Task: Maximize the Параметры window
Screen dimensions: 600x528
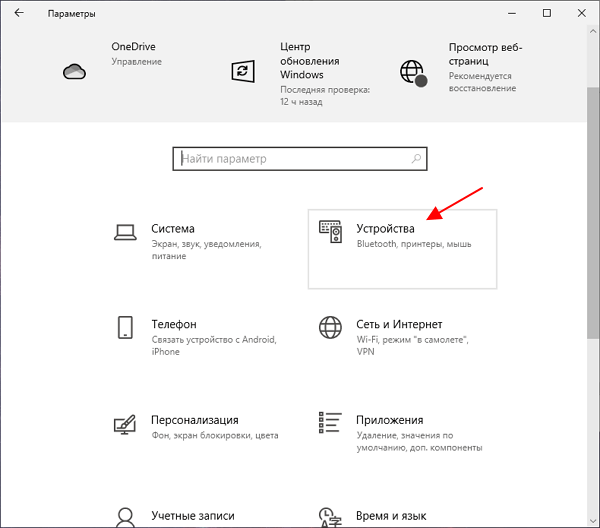Action: [x=547, y=13]
